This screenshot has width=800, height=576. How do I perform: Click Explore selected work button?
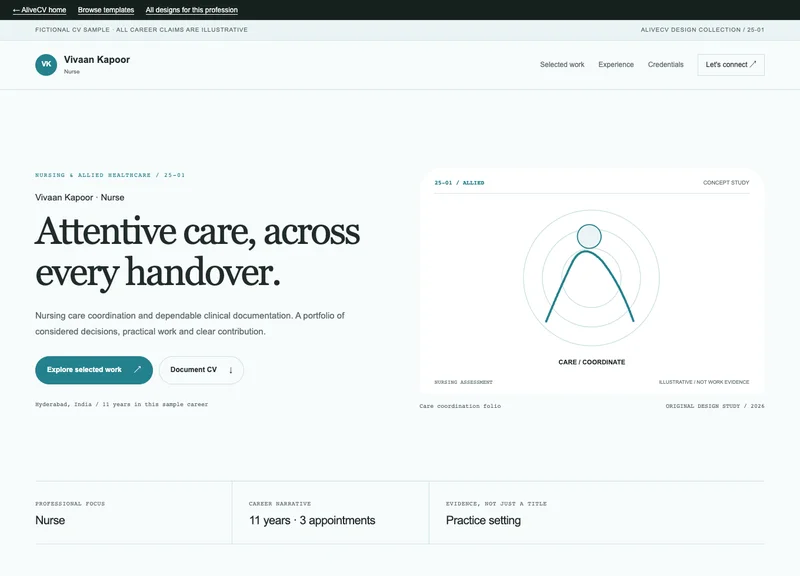[94, 370]
